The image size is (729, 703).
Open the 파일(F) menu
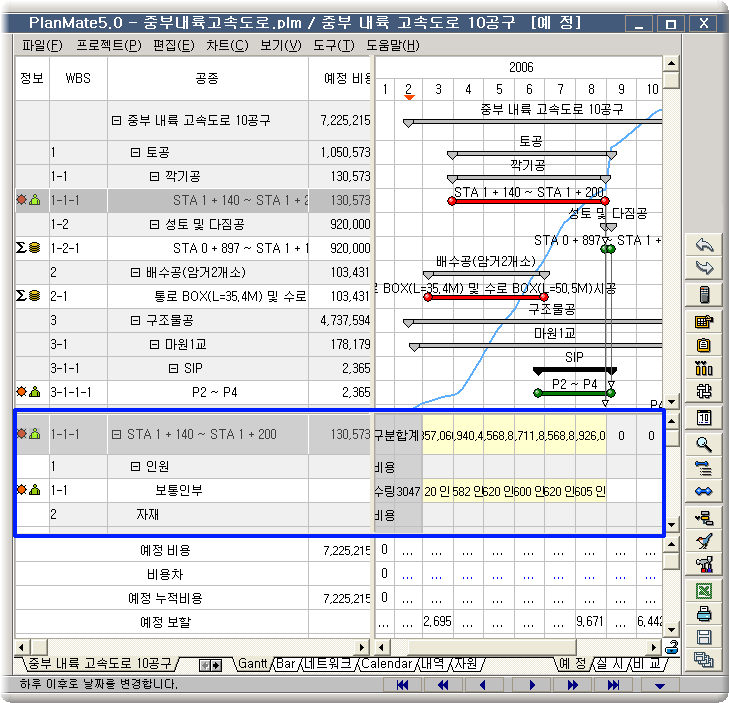pyautogui.click(x=41, y=45)
